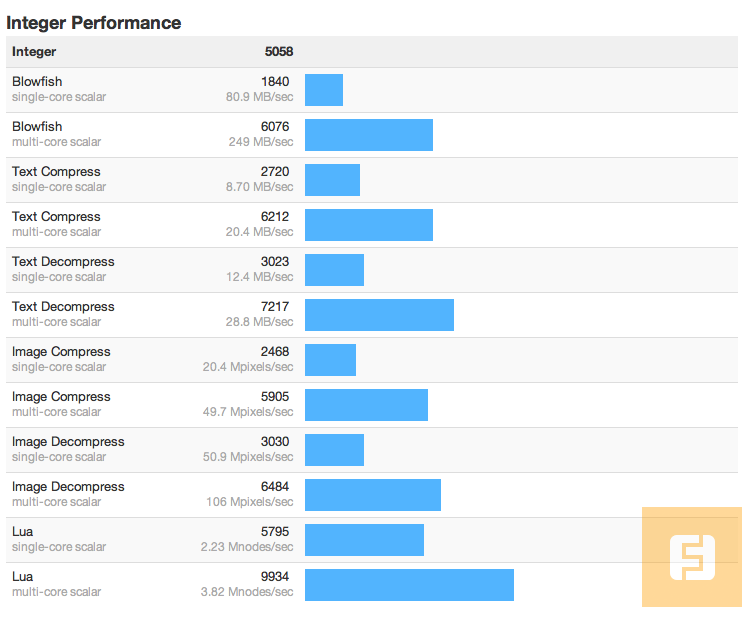Select the Image Decompress single-core score 3030
754x622 pixels.
(274, 442)
